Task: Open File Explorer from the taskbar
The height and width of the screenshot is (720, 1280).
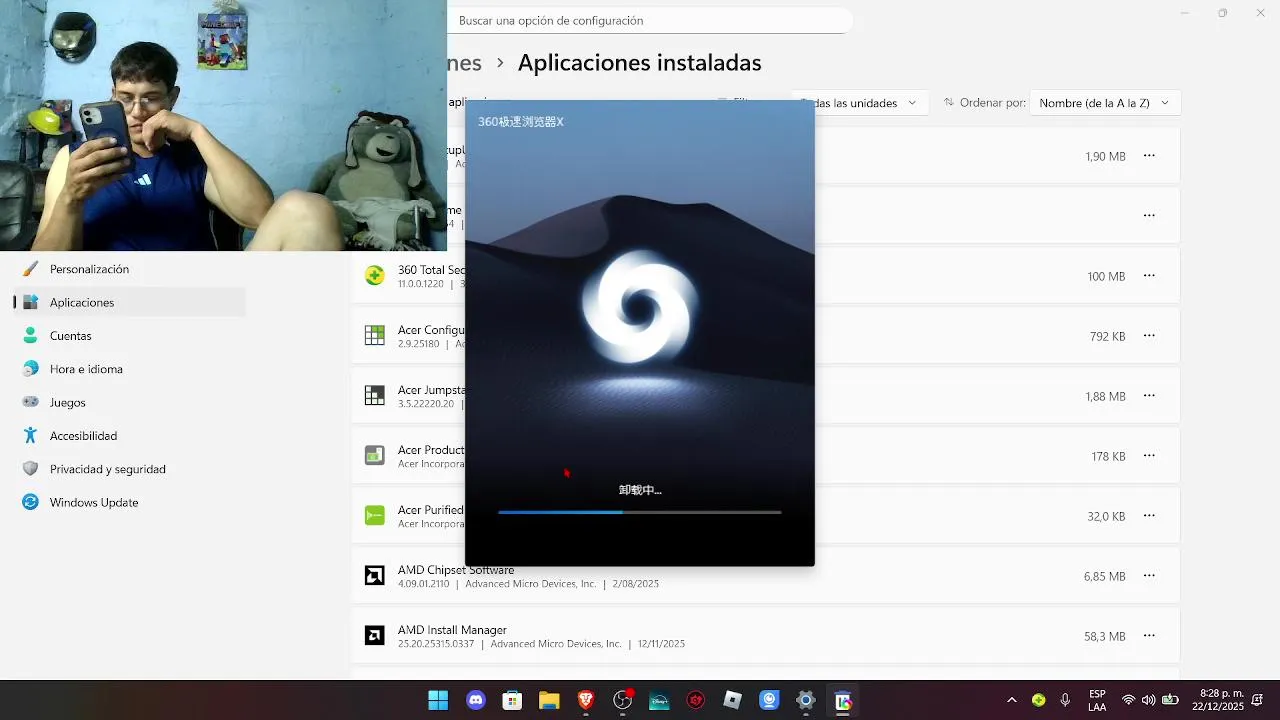Action: tap(549, 700)
